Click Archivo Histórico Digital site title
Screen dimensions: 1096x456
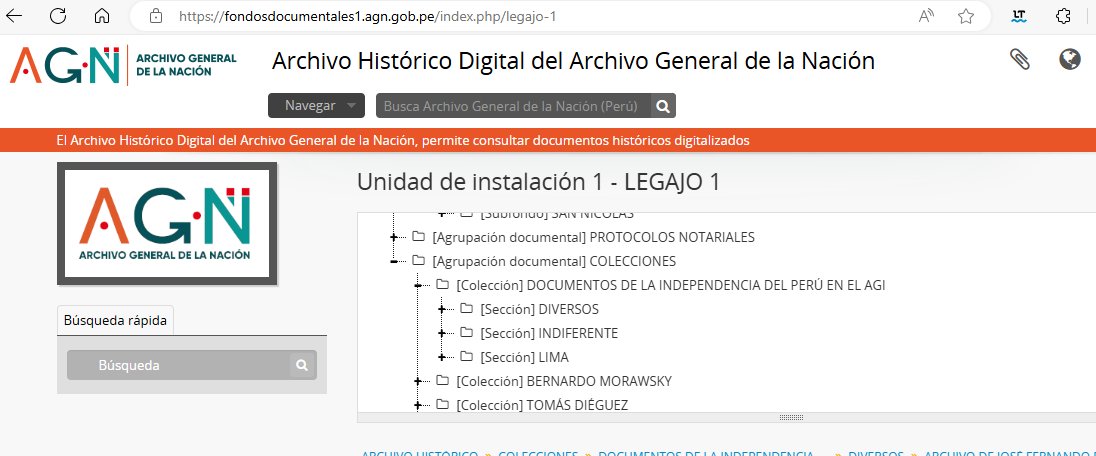pos(573,61)
